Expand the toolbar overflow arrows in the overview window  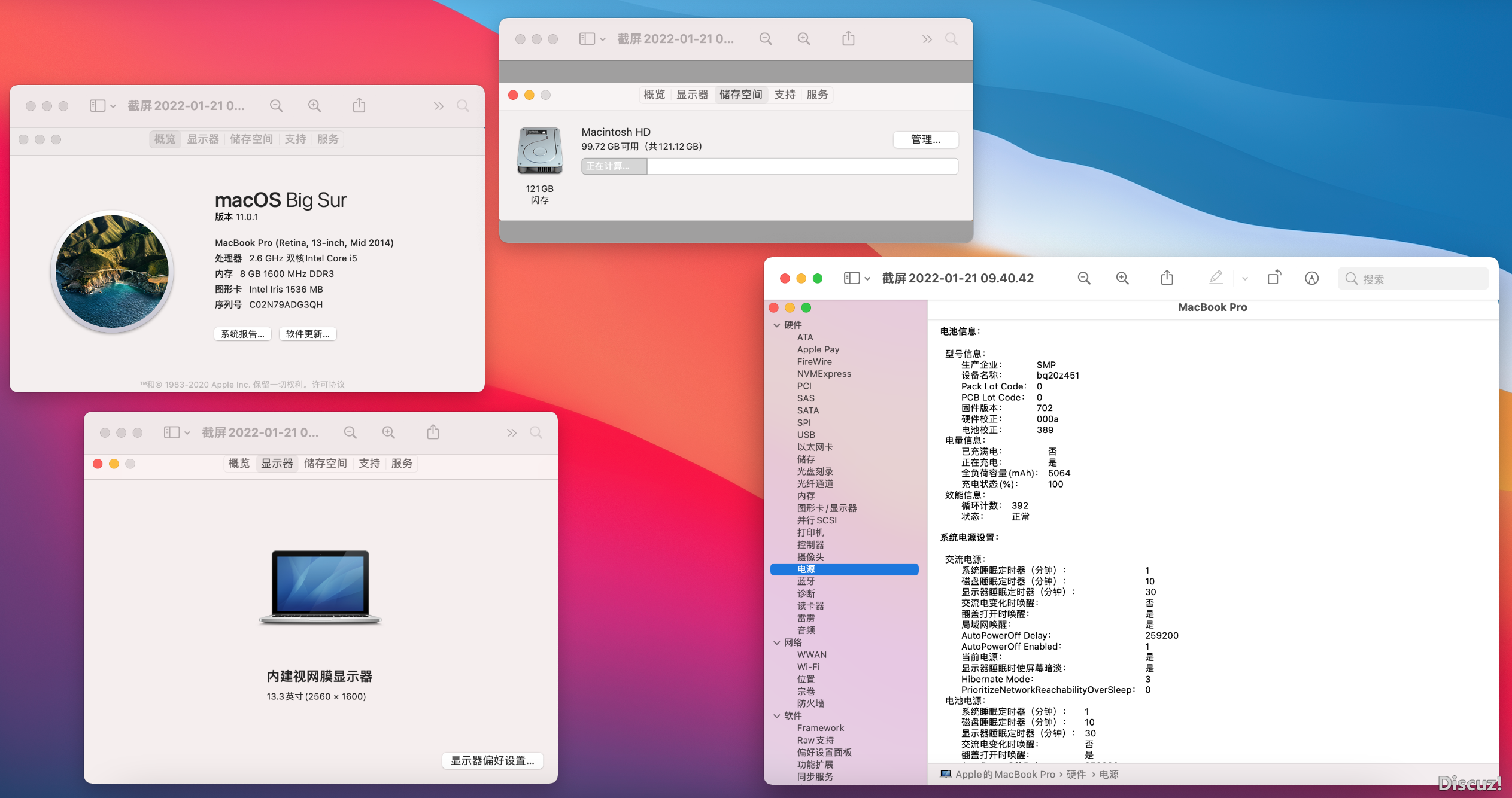pyautogui.click(x=439, y=106)
